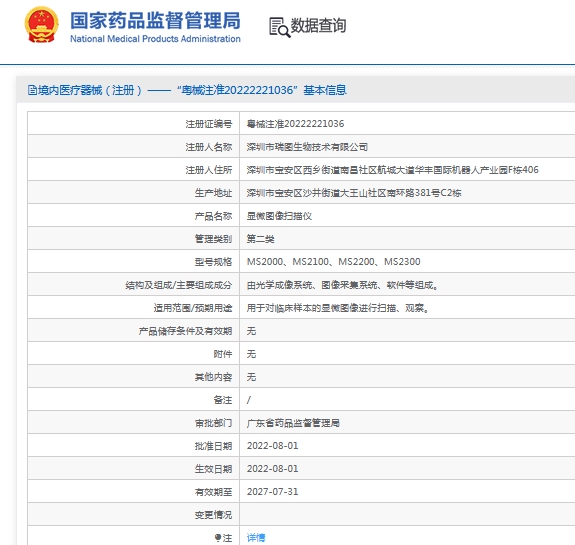Click the 注册证编号 row label

tap(209, 124)
